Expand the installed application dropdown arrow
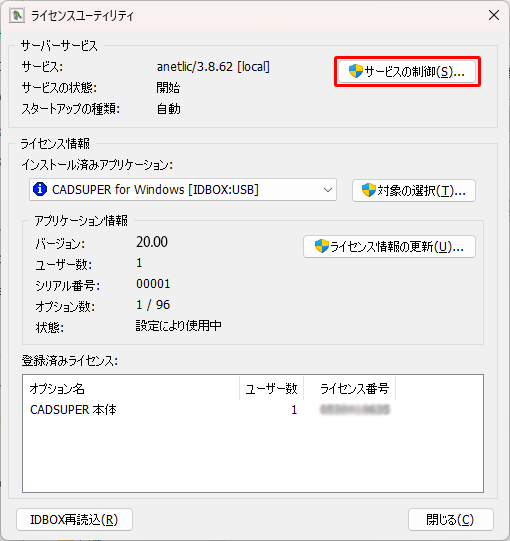The image size is (510, 541). coord(327,190)
